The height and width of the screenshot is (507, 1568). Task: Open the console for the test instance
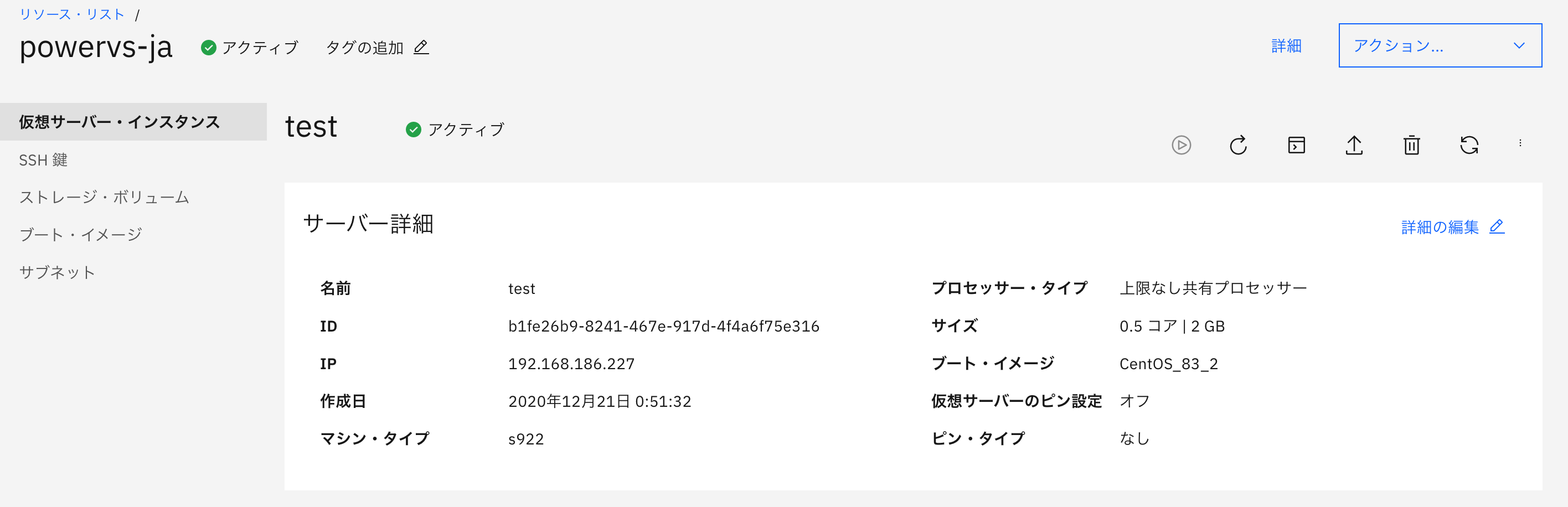tap(1296, 145)
